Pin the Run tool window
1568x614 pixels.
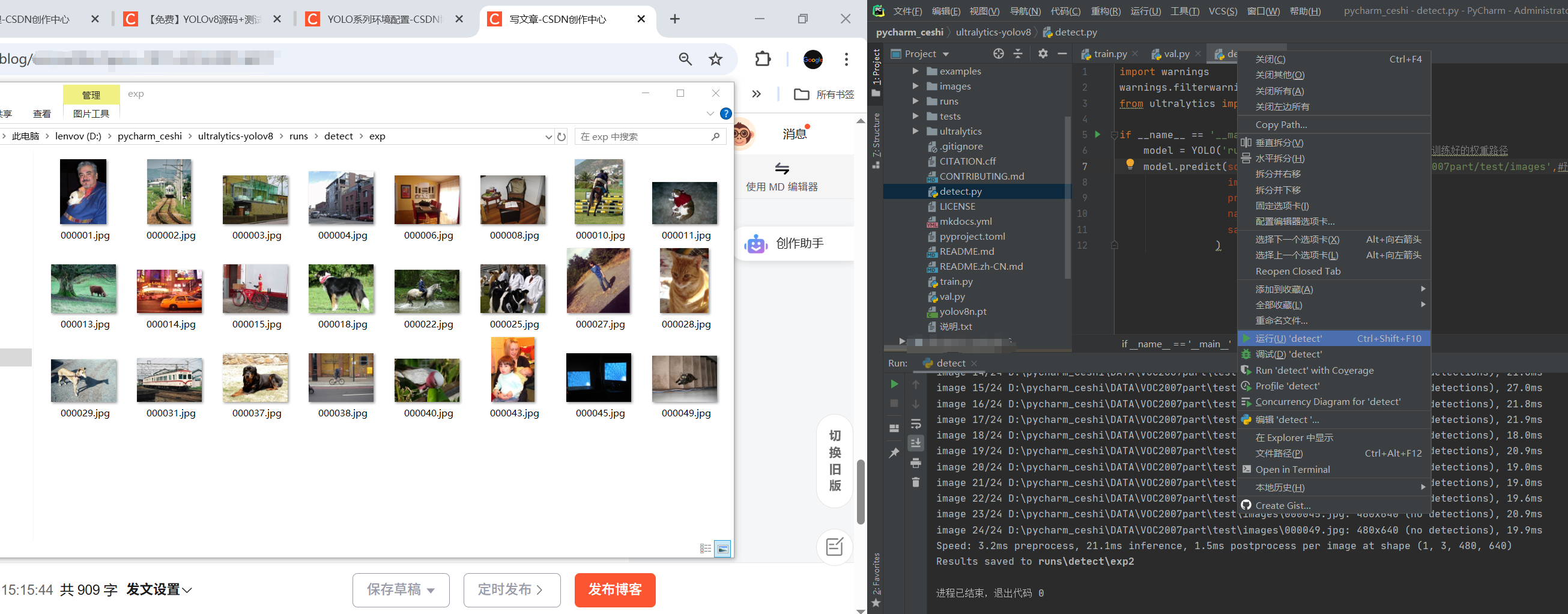click(894, 451)
